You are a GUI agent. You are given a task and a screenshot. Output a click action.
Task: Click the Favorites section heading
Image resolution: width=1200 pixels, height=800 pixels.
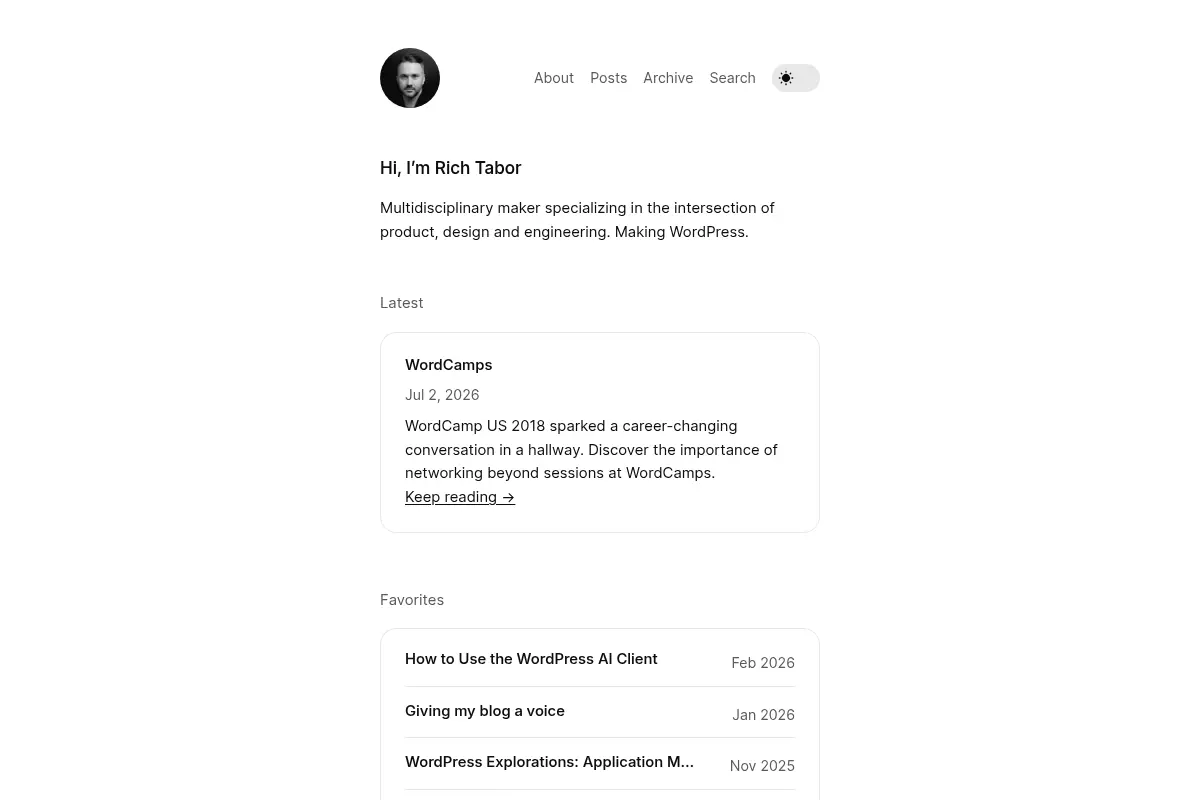412,600
